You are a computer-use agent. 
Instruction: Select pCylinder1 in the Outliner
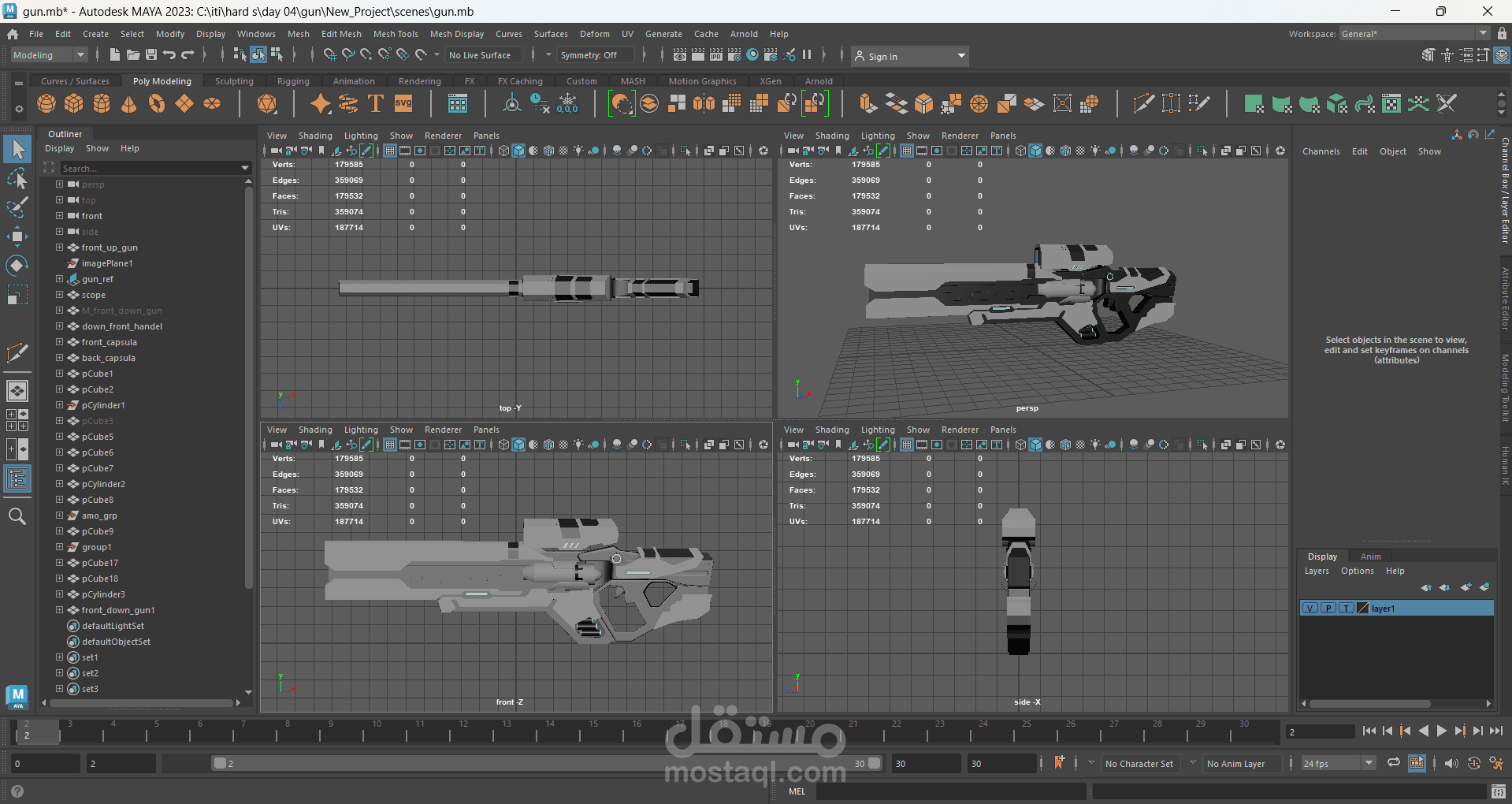point(103,405)
